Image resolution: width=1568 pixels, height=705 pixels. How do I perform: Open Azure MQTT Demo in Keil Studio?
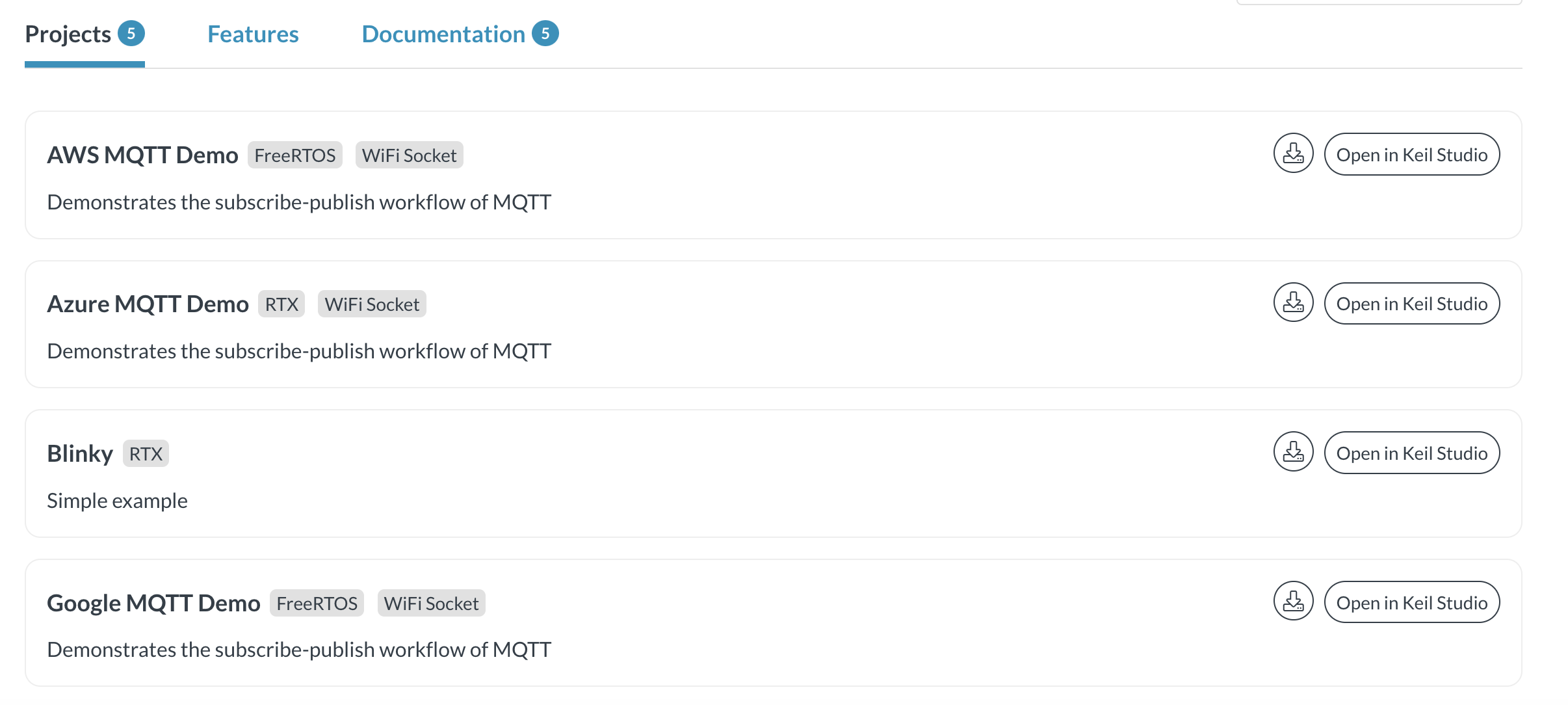tap(1411, 302)
